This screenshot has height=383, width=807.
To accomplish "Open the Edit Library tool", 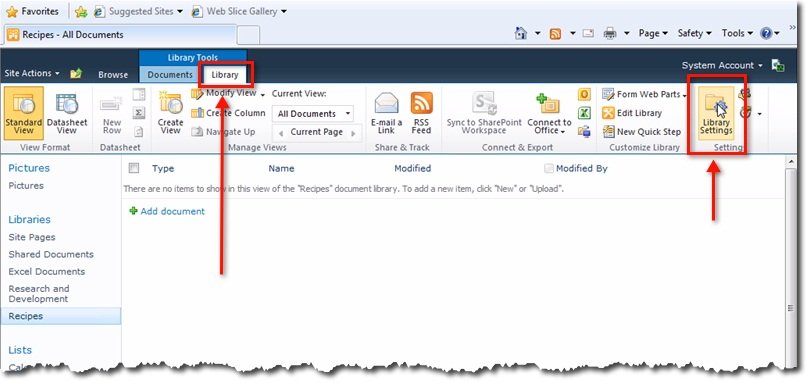I will [x=633, y=113].
